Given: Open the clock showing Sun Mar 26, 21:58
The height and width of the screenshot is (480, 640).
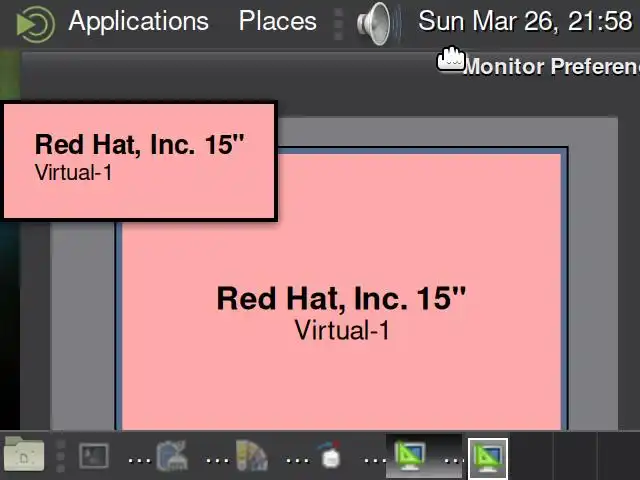Looking at the screenshot, I should pyautogui.click(x=525, y=20).
